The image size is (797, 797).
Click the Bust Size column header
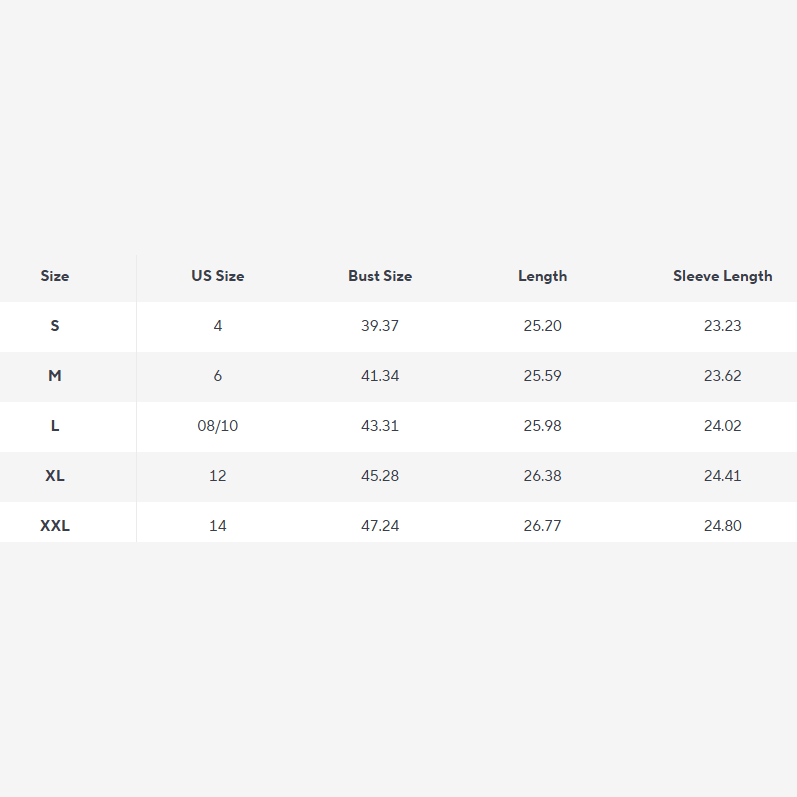click(380, 276)
